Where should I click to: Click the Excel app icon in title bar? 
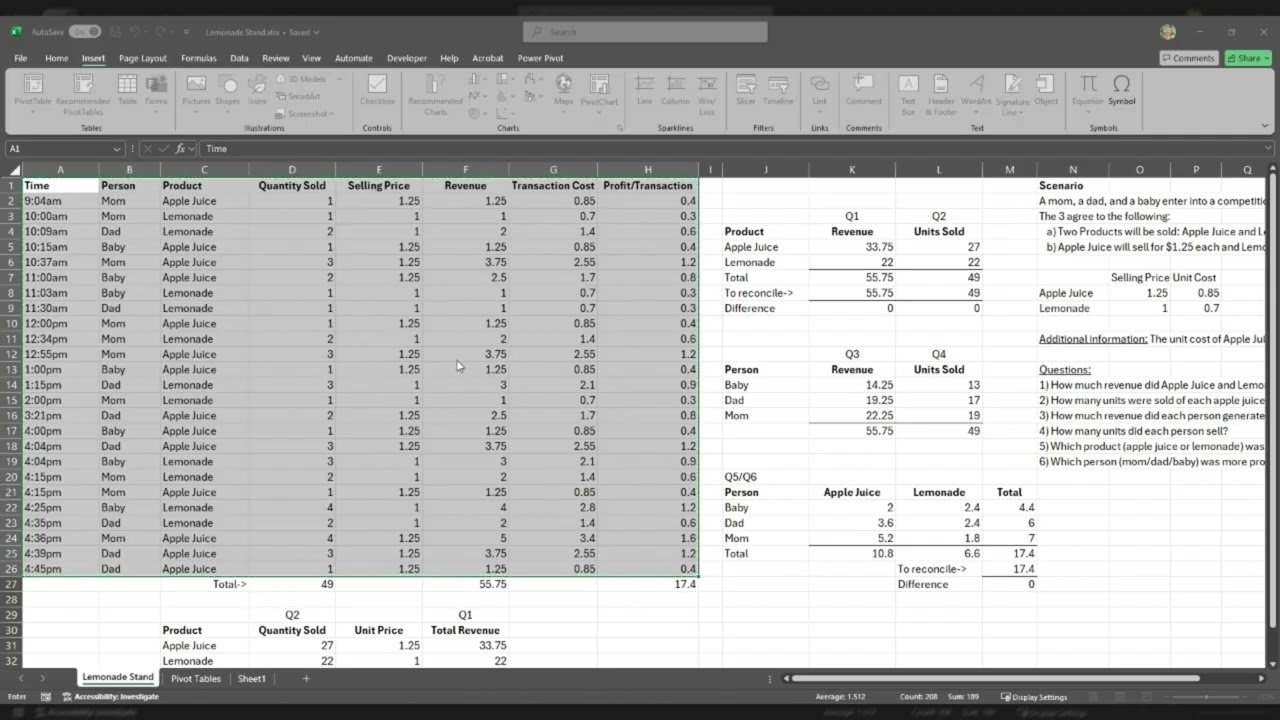point(17,32)
